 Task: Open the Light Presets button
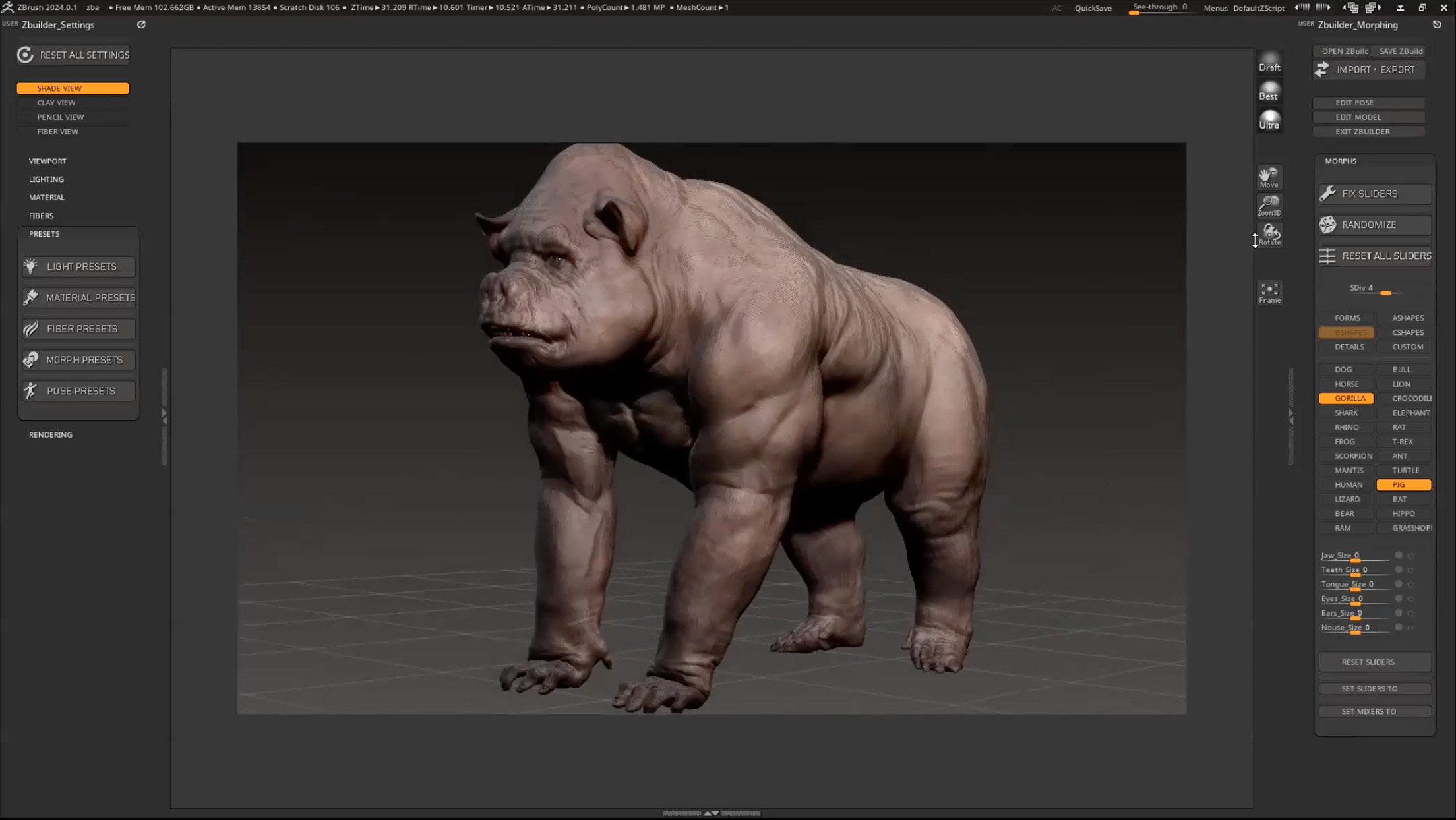click(78, 266)
